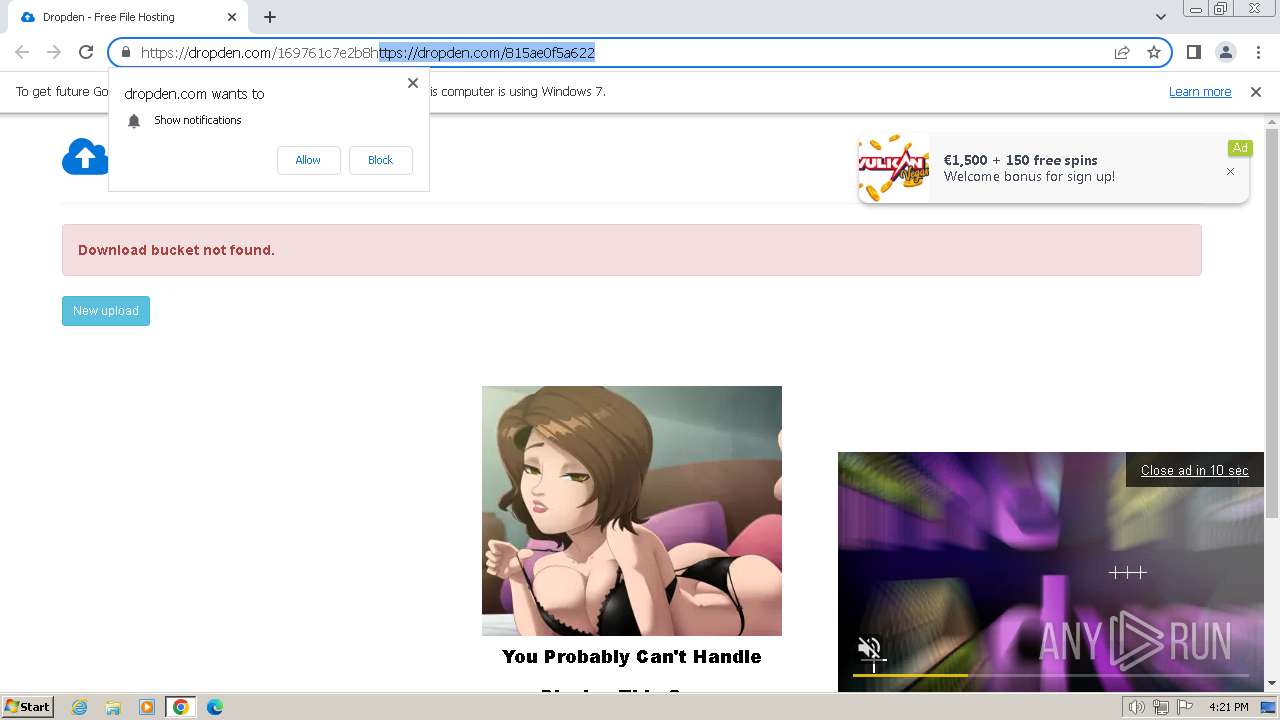Click Close ad in 10 sec link
Viewport: 1280px width, 720px height.
(x=1195, y=470)
